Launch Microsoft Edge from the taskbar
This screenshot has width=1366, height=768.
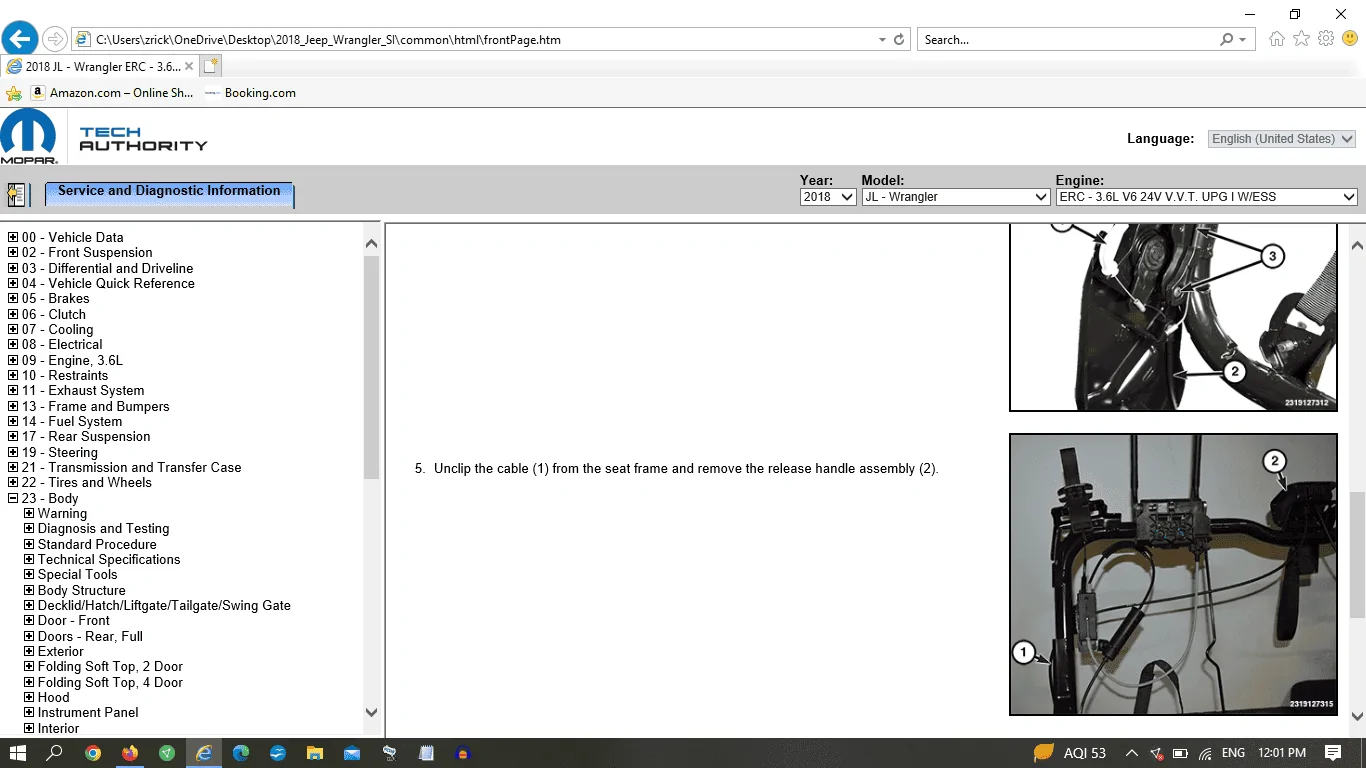click(241, 753)
